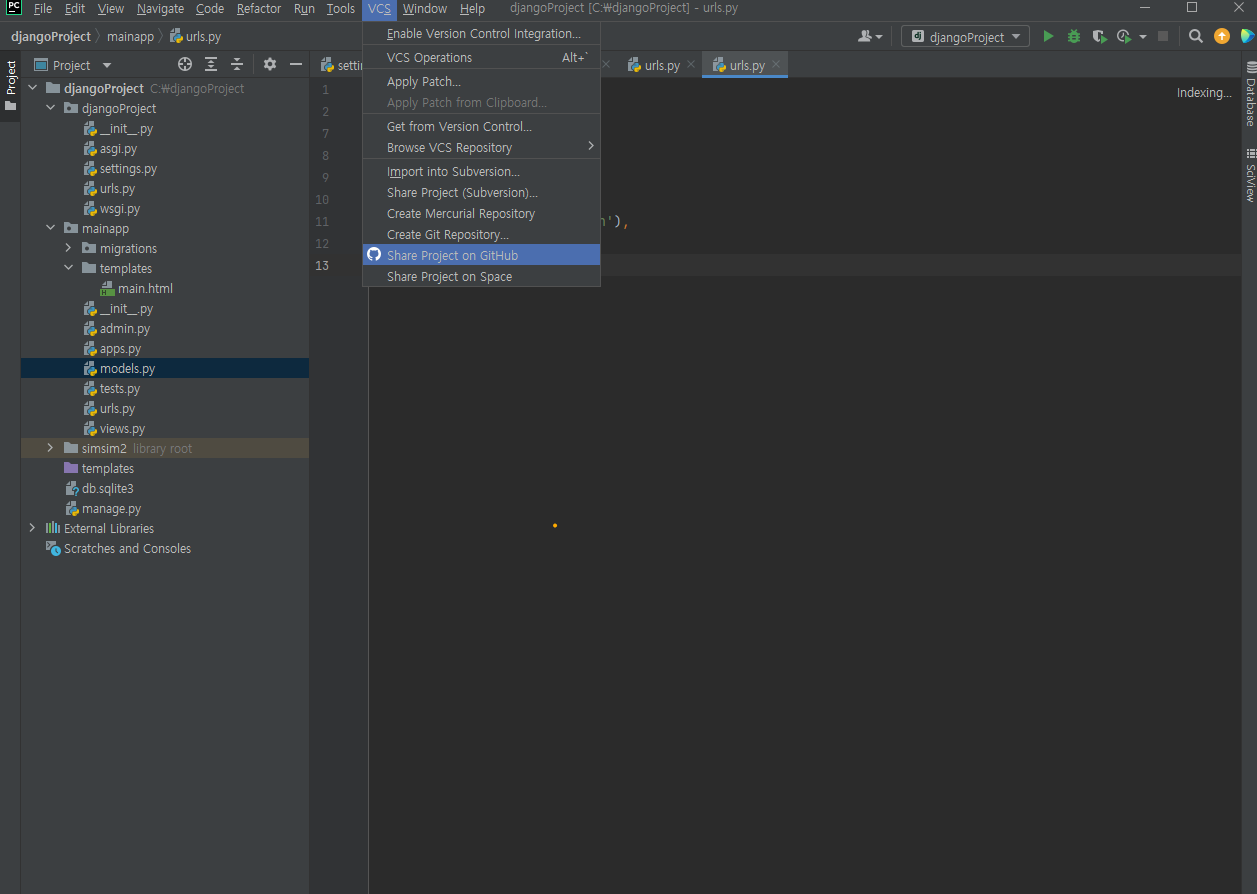The width and height of the screenshot is (1257, 894).
Task: Select Share Project on Space
Action: pos(481,276)
